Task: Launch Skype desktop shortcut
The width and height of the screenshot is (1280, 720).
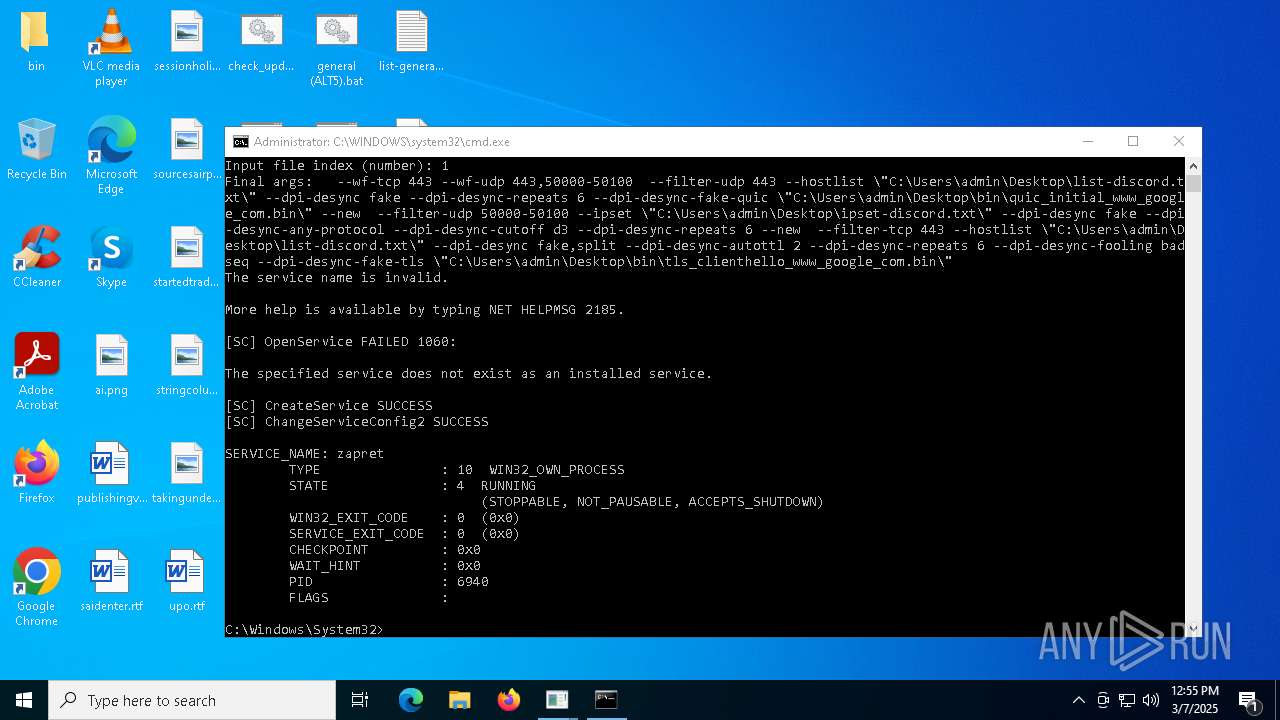Action: tap(111, 257)
